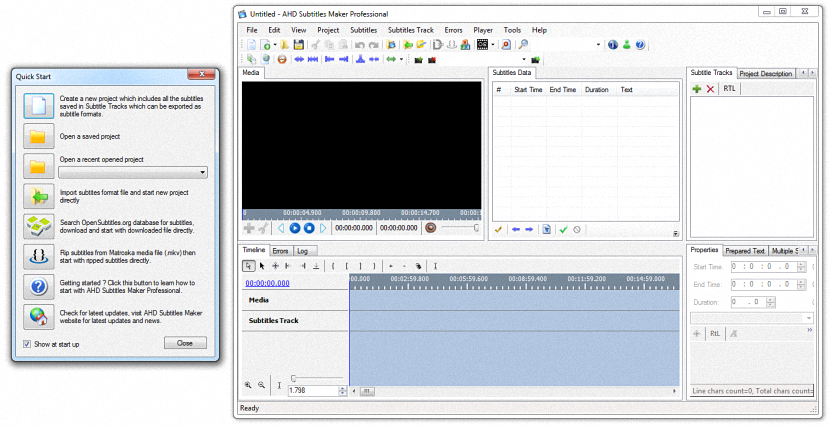Screen dimensions: 830x427
Task: Switch to the Errors tab
Action: point(281,251)
